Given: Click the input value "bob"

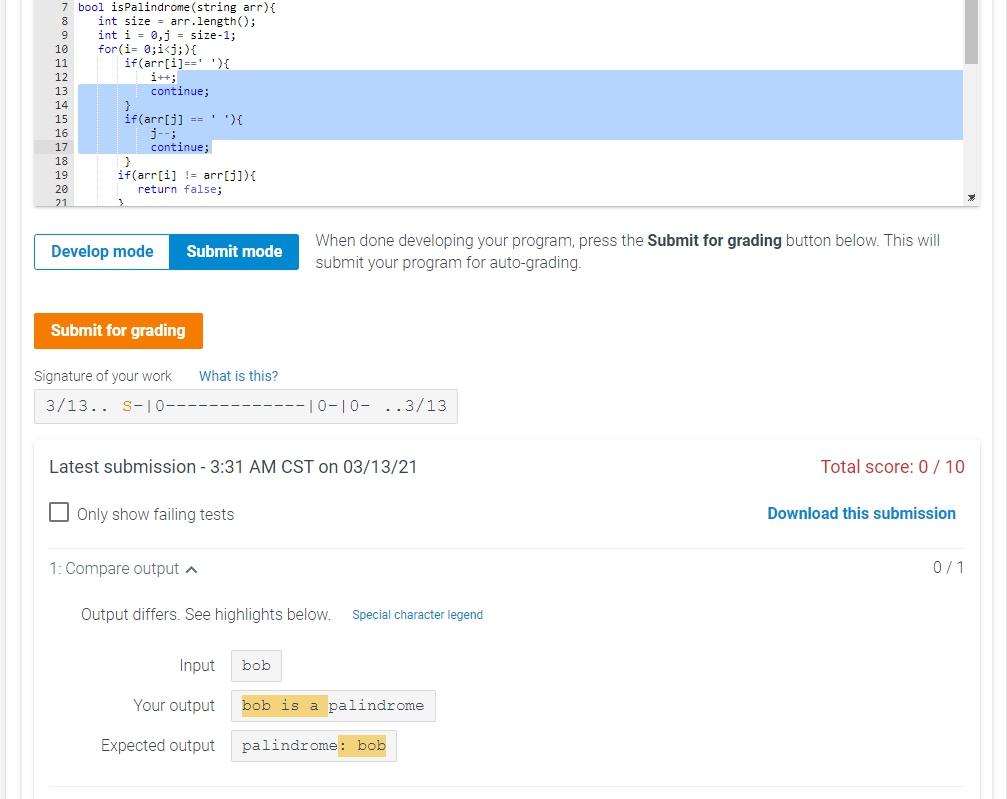Looking at the screenshot, I should click(256, 666).
